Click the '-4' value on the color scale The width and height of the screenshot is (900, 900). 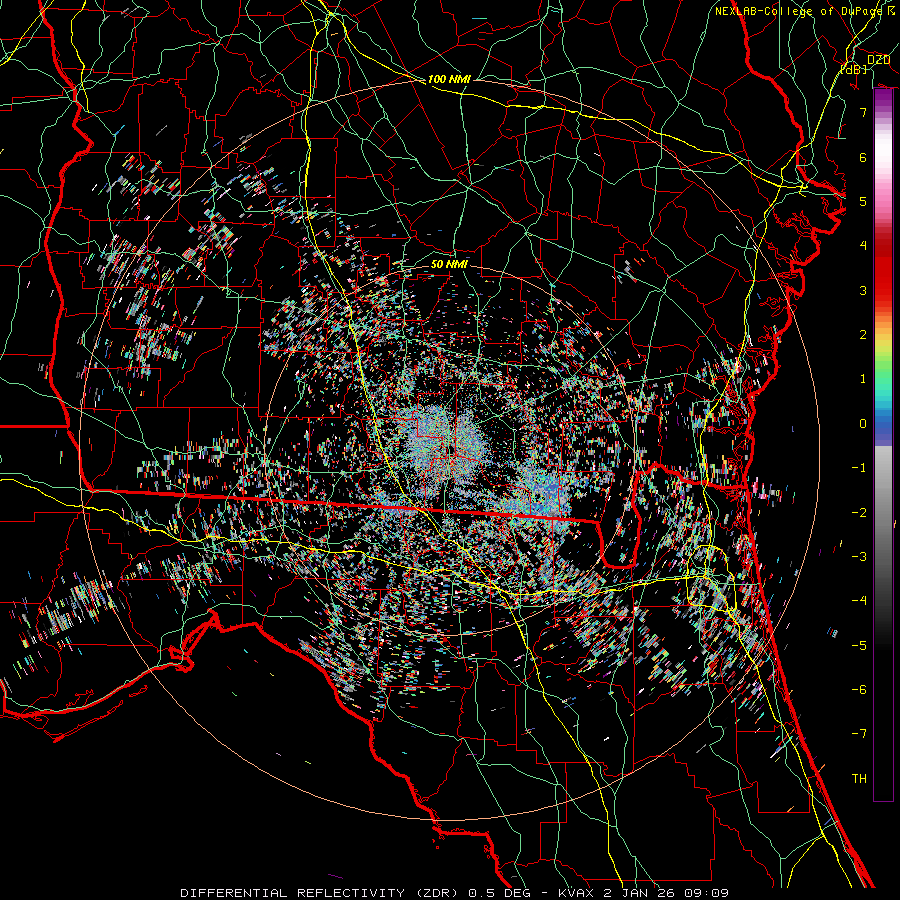coord(859,600)
